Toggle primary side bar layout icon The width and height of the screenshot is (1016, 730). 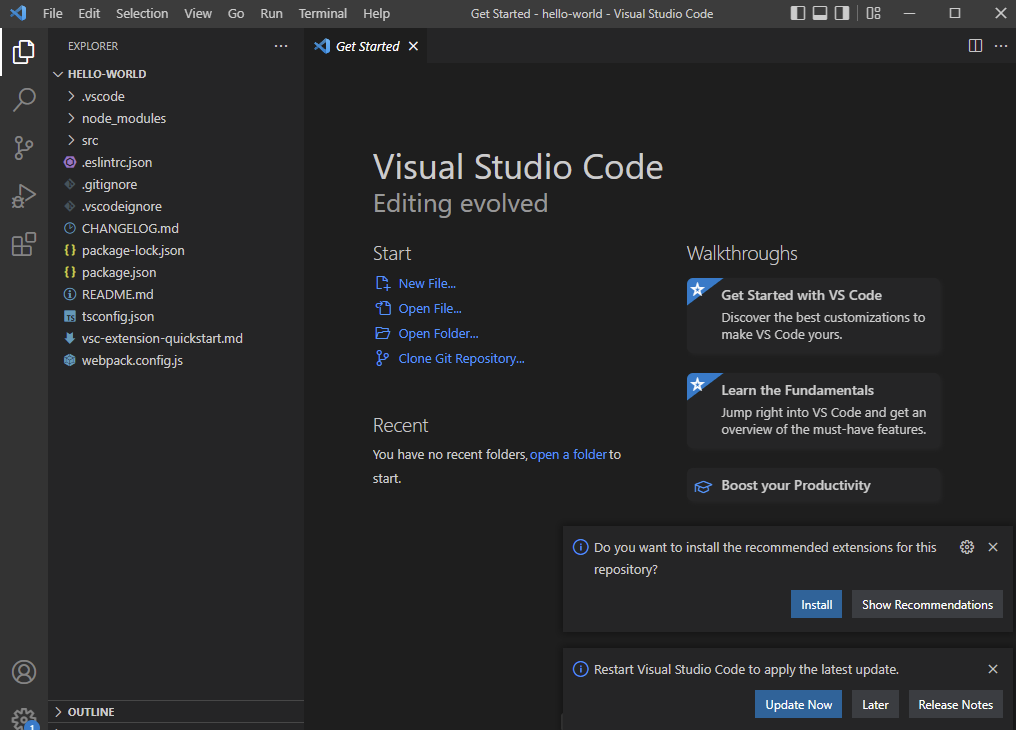coord(798,13)
